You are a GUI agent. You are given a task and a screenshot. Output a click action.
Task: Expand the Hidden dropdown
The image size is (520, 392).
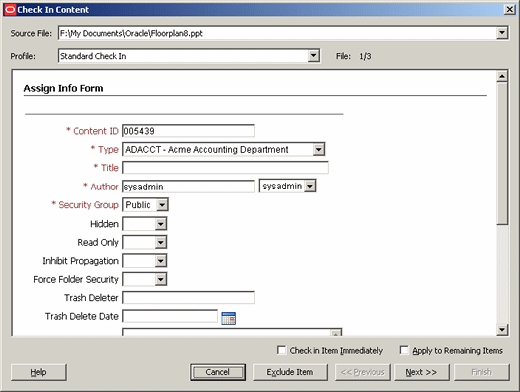pyautogui.click(x=161, y=224)
